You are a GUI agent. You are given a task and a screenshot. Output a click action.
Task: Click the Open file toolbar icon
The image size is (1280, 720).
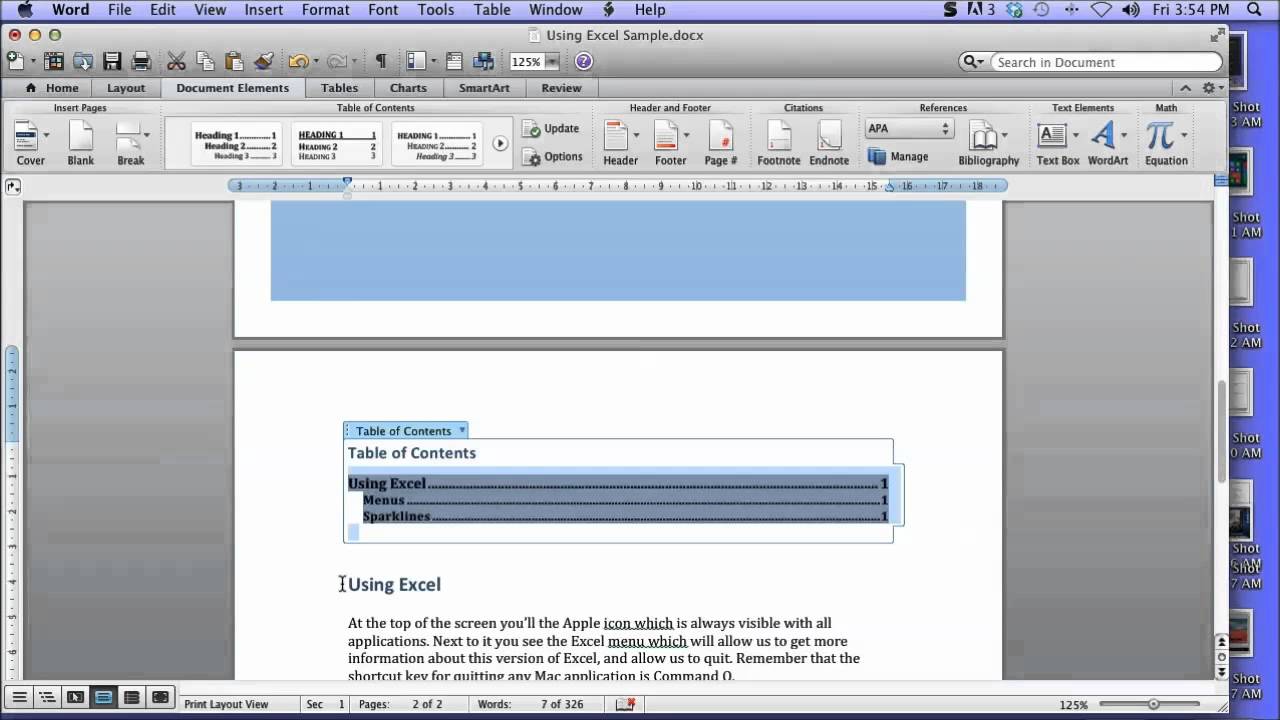[83, 61]
